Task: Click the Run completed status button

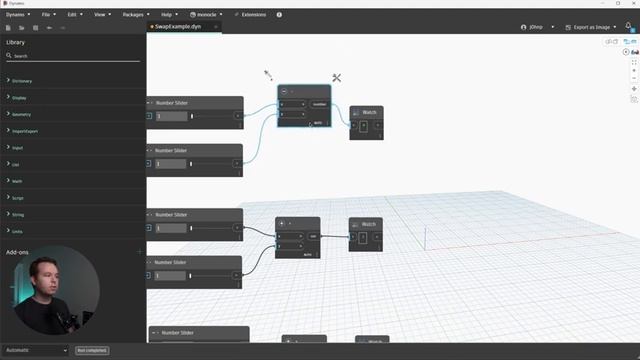Action: (x=92, y=350)
